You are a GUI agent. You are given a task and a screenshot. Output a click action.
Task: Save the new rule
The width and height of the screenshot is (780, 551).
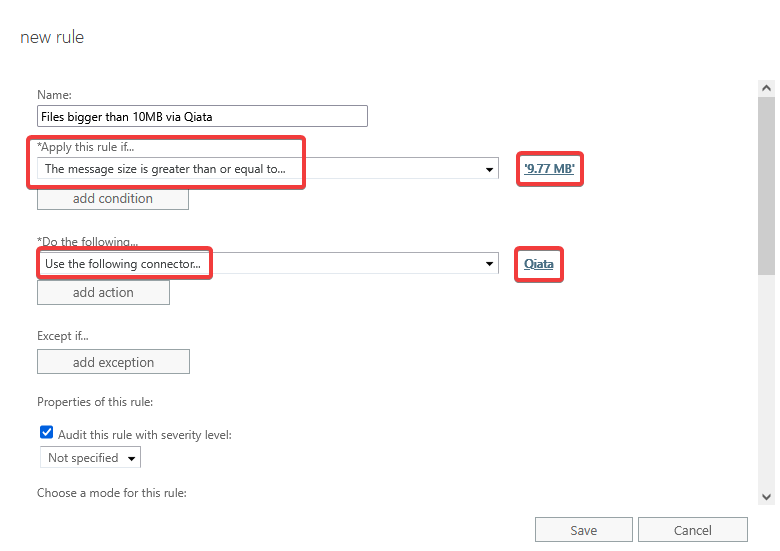583,530
